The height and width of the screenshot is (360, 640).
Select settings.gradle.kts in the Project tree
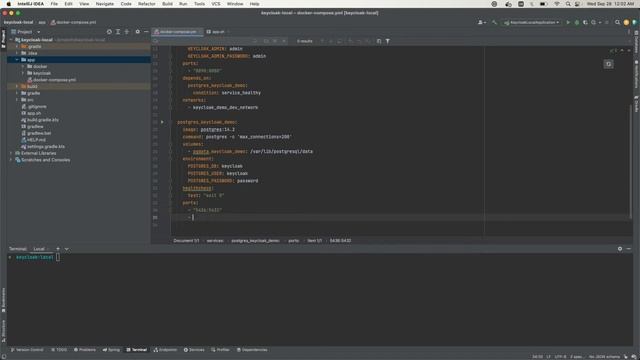46,147
